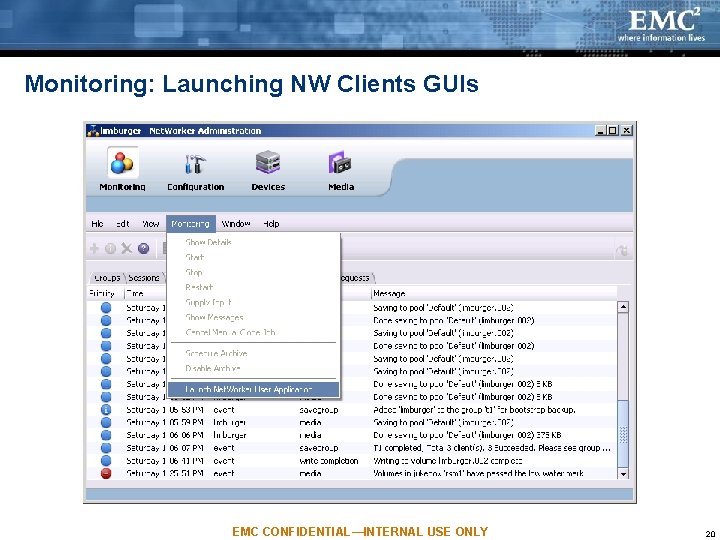Sort by the Priority column header
Image resolution: width=720 pixels, height=540 pixels.
click(x=104, y=293)
